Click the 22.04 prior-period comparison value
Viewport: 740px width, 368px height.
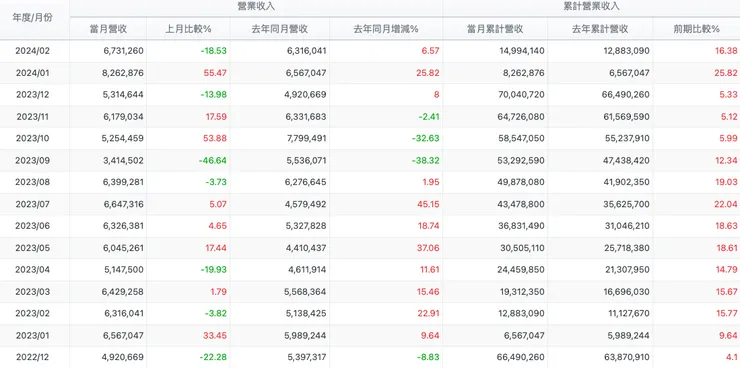click(726, 204)
